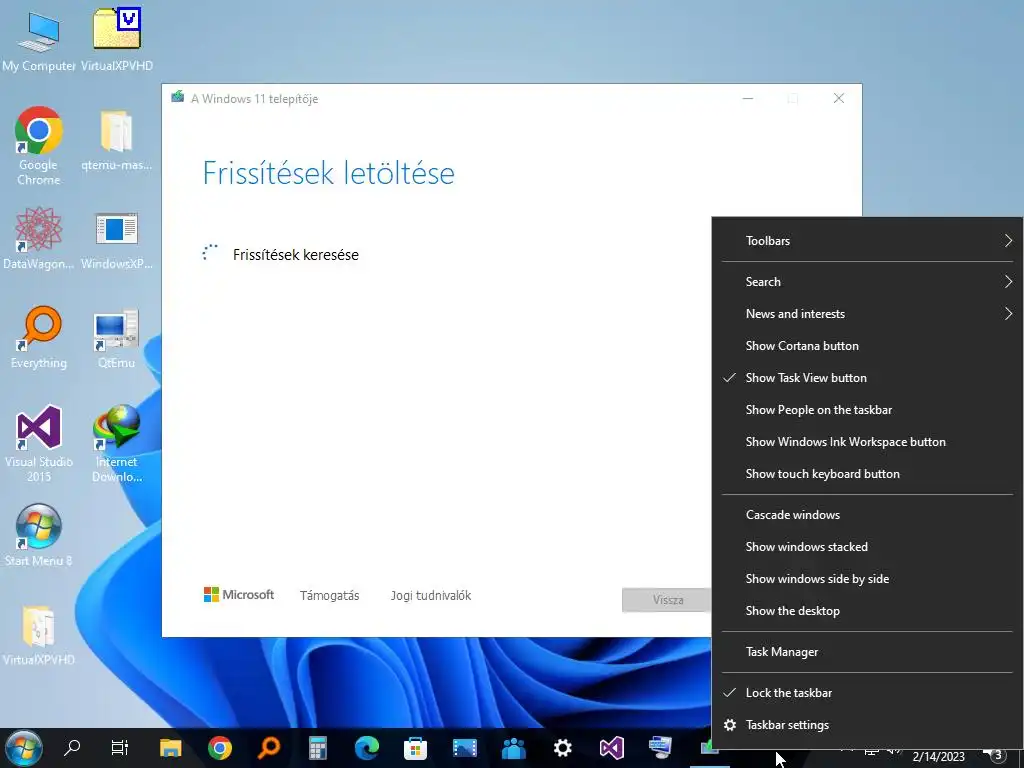This screenshot has height=768, width=1024.
Task: Expand the Toolbars submenu
Action: coord(867,240)
